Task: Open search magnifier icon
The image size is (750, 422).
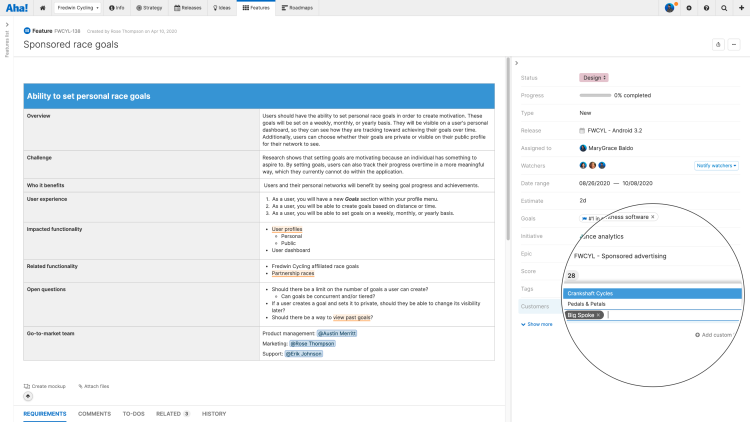Action: (724, 8)
